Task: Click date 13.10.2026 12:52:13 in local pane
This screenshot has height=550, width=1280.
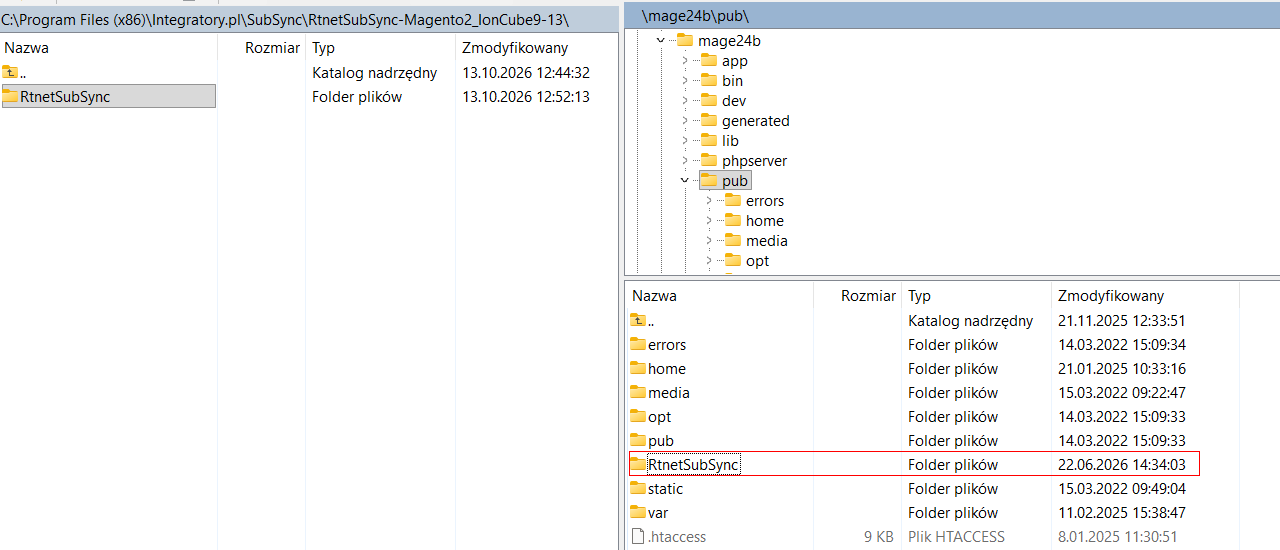Action: [526, 96]
